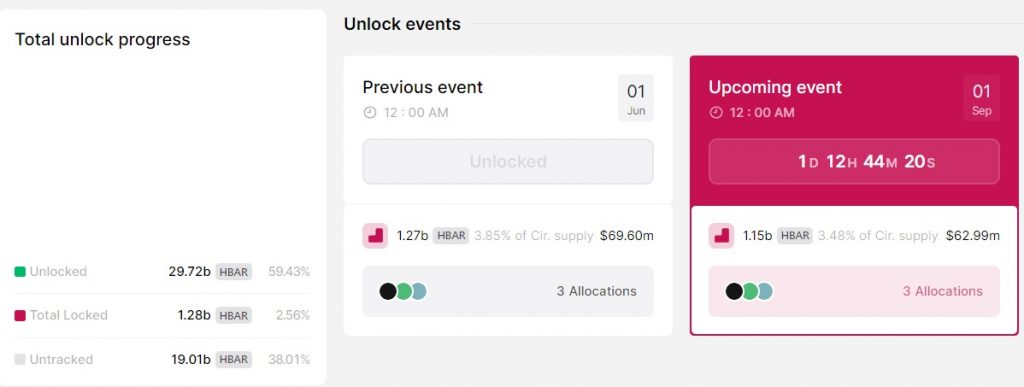Viewport: 1024px width, 387px height.
Task: Toggle the gray Untracked legend item
Action: [x=54, y=360]
